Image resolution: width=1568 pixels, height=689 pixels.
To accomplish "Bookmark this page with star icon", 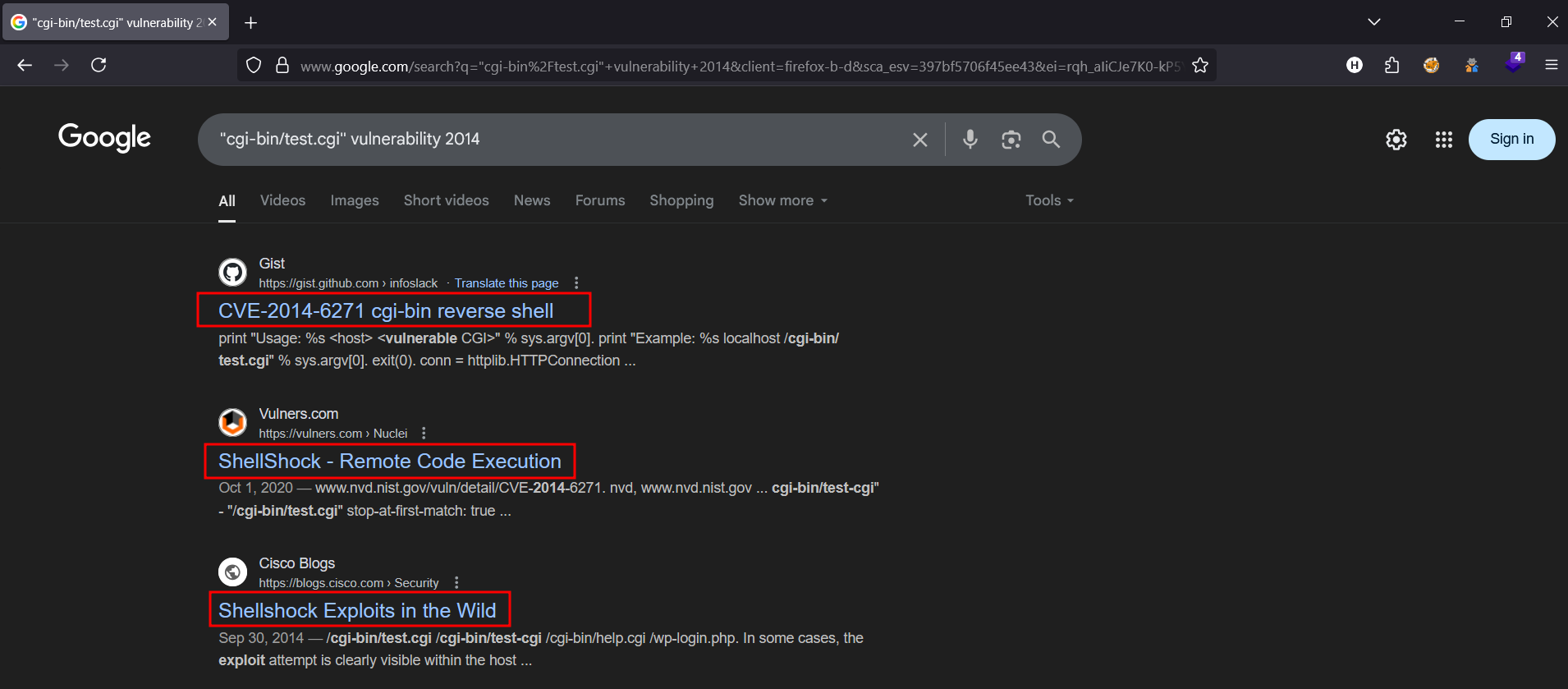I will (1200, 66).
